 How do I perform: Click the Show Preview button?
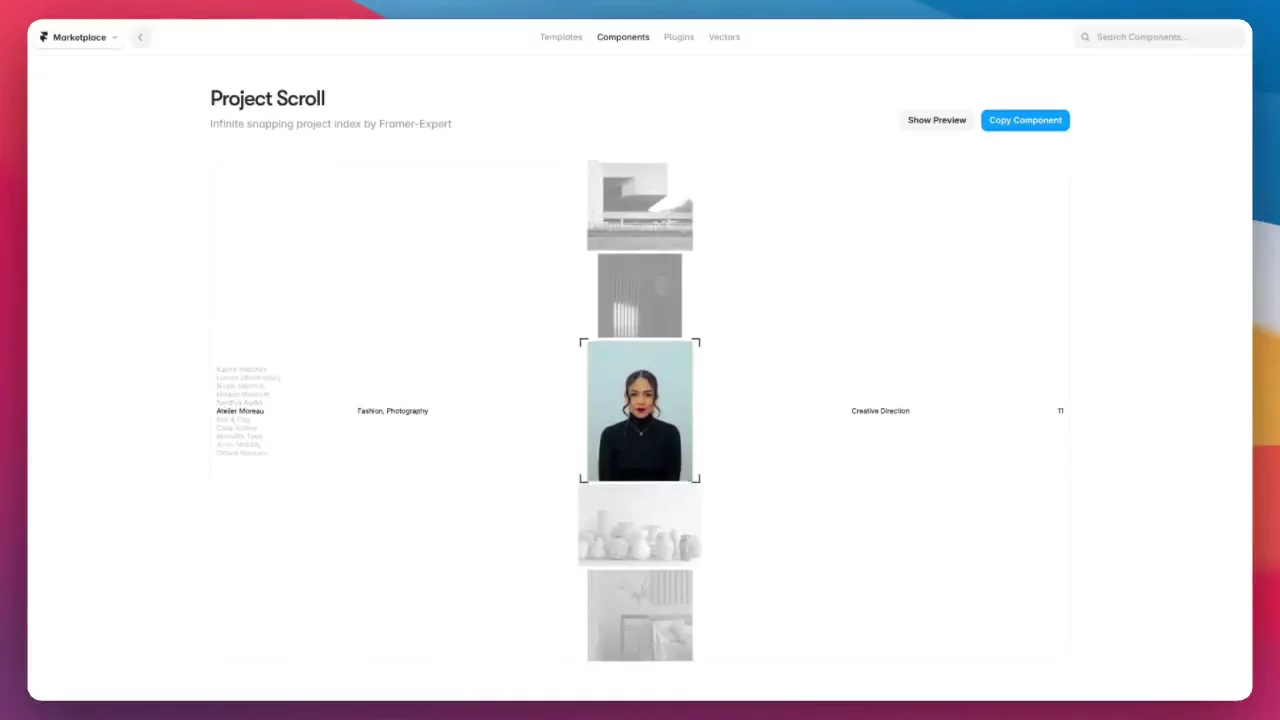(937, 120)
